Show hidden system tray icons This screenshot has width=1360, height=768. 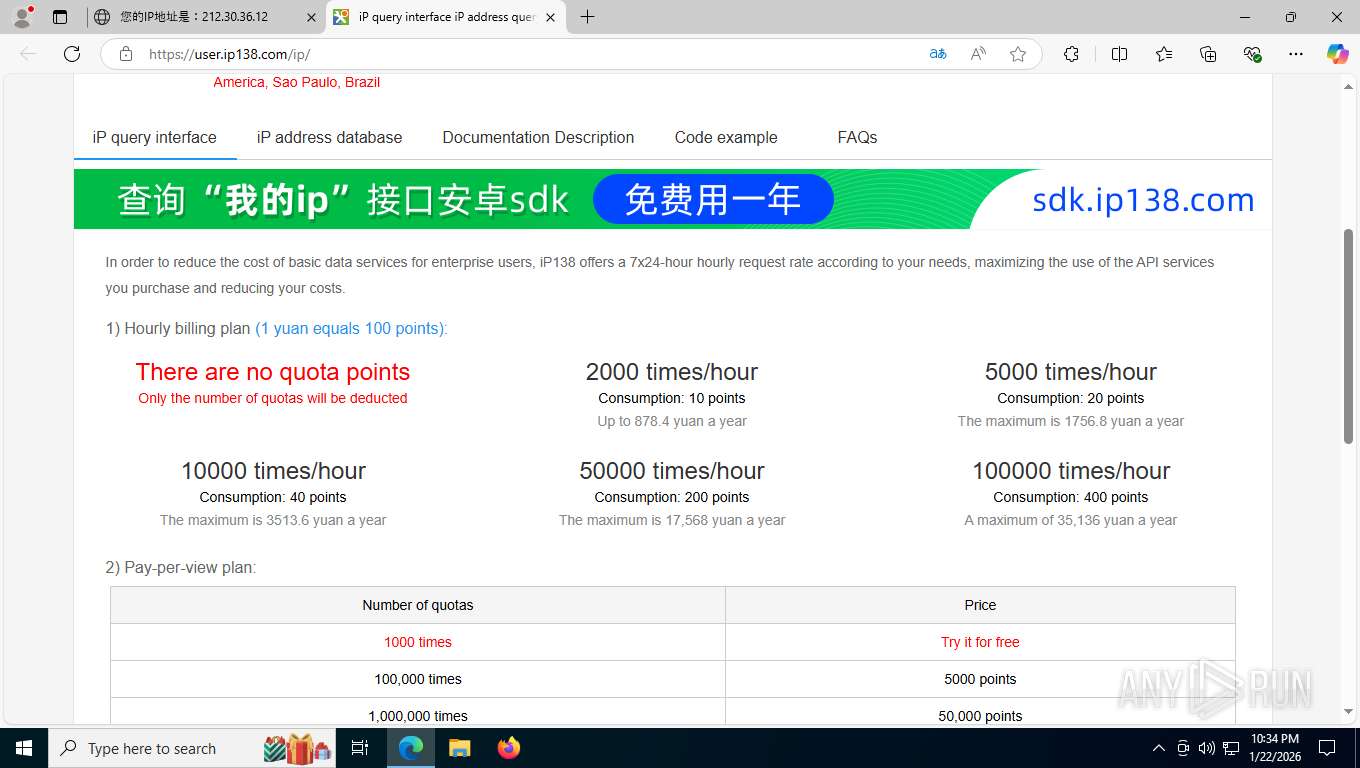(x=1158, y=748)
